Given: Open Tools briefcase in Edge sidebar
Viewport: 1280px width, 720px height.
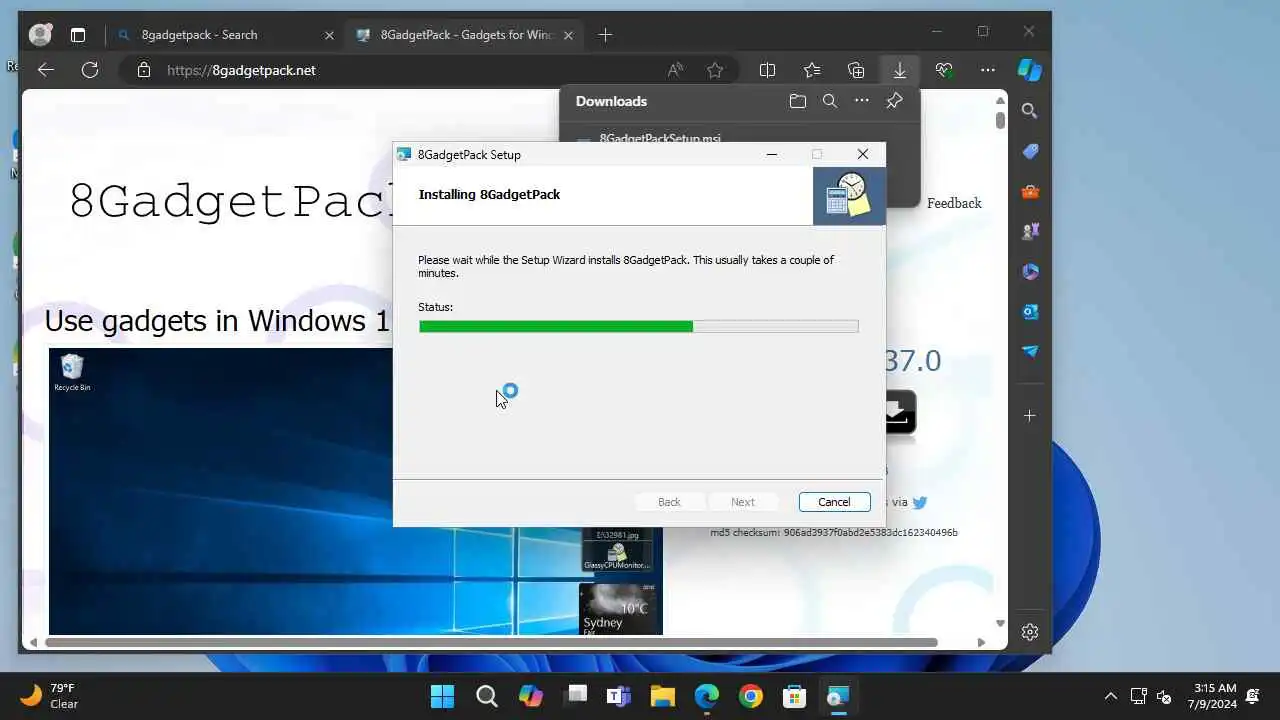Looking at the screenshot, I should (1030, 191).
